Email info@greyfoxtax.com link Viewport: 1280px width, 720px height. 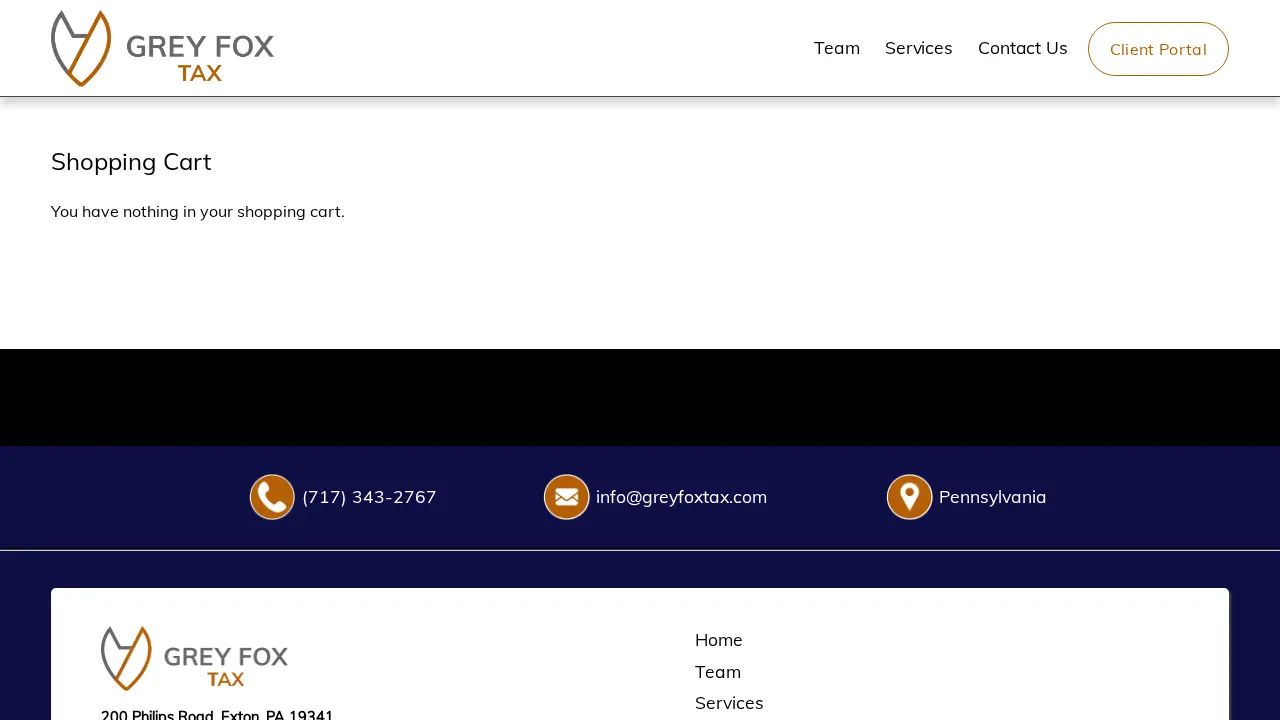point(681,497)
